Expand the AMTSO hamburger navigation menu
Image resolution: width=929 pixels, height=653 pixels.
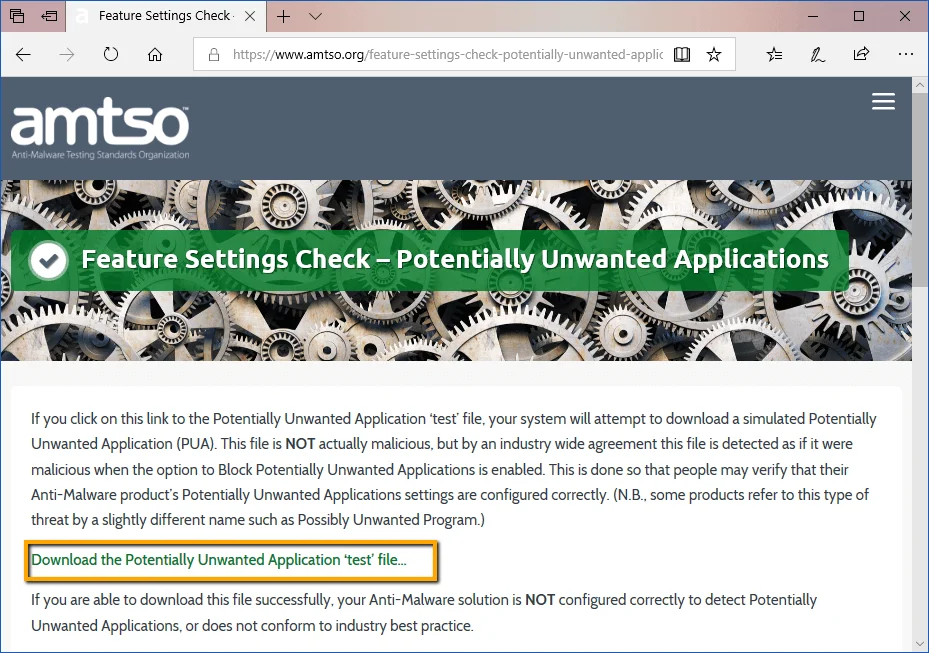[x=883, y=102]
